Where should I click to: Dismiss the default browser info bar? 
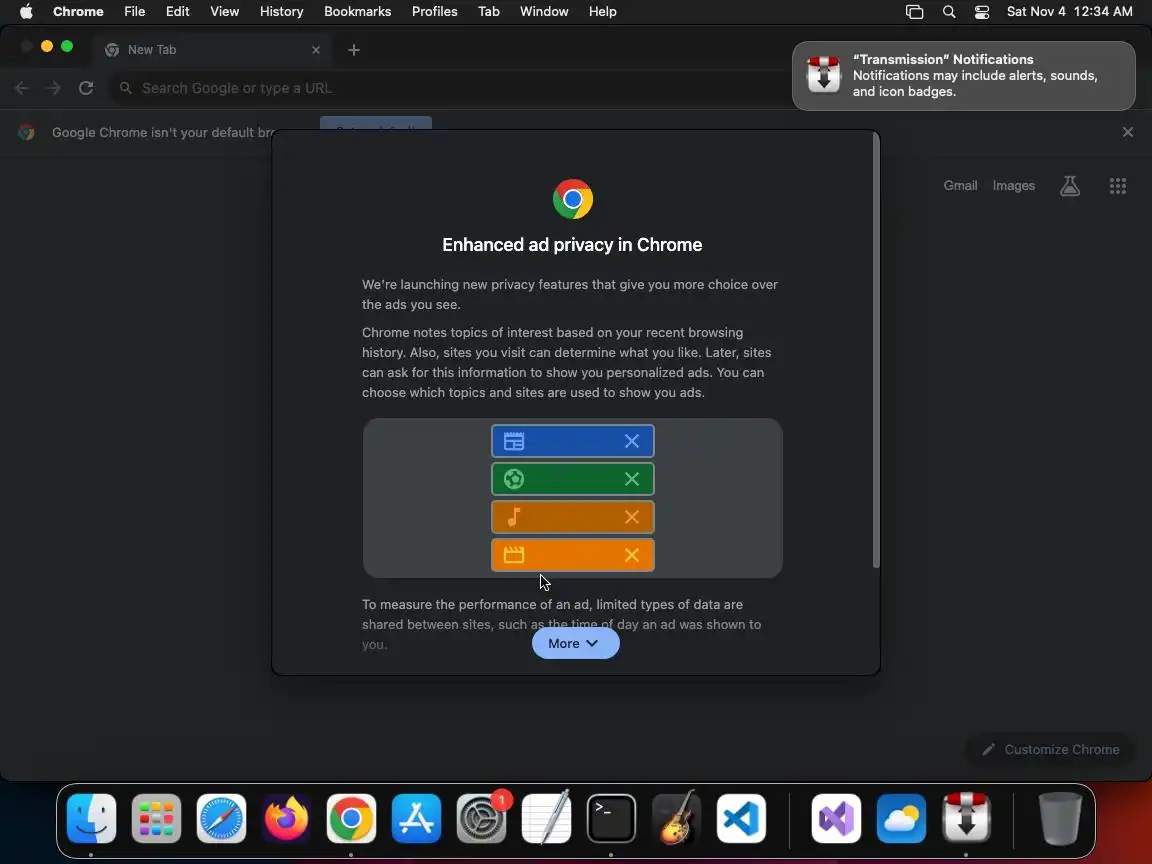click(x=1128, y=132)
